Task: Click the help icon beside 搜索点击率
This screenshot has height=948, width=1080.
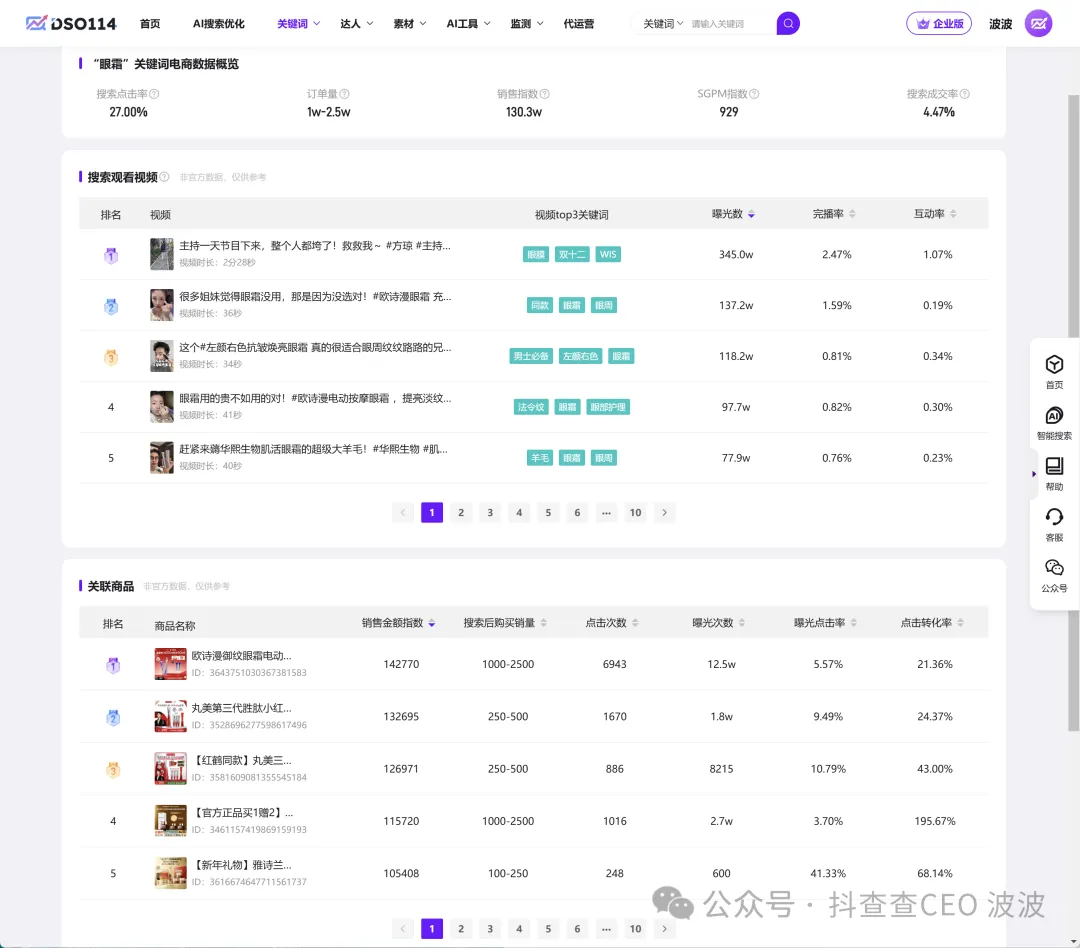Action: pyautogui.click(x=154, y=94)
